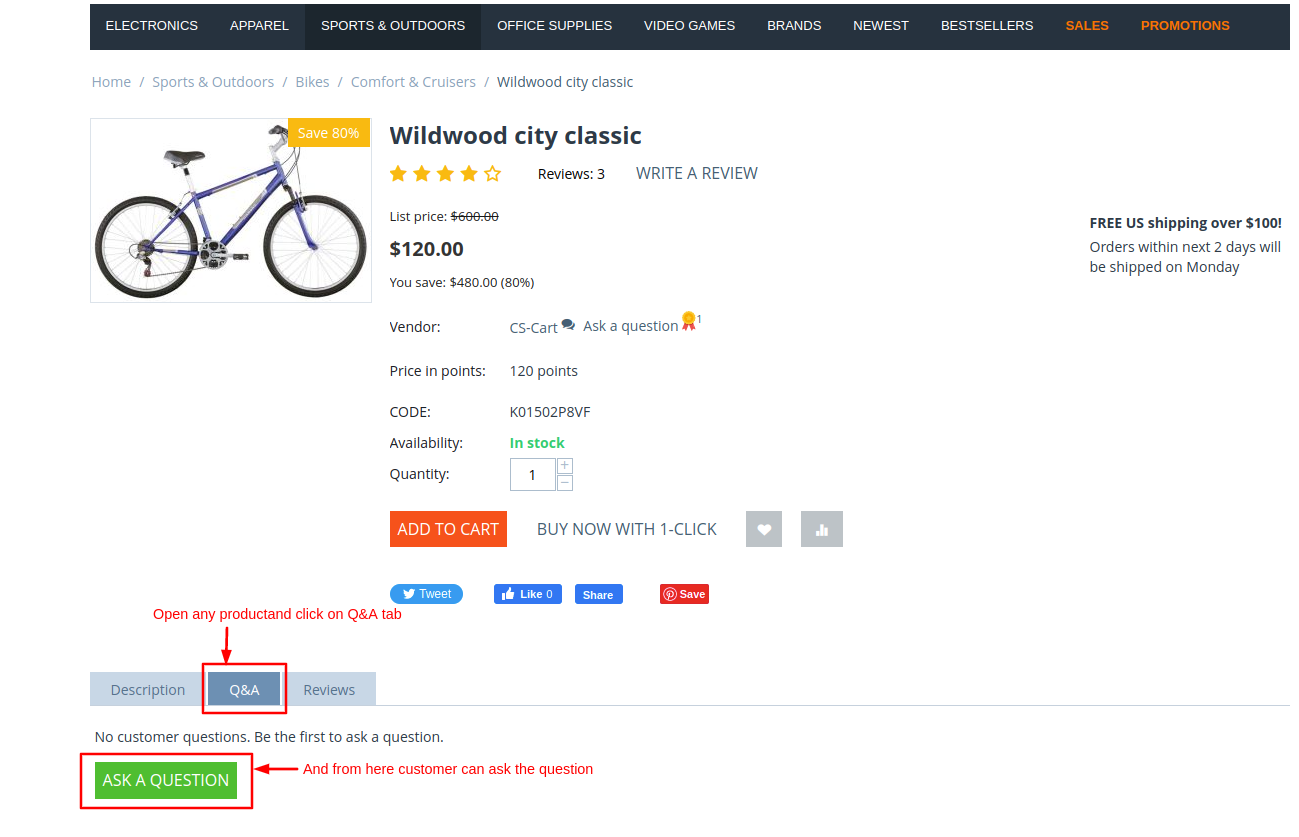Click the green Ask a Question button
The height and width of the screenshot is (837, 1299).
point(166,780)
